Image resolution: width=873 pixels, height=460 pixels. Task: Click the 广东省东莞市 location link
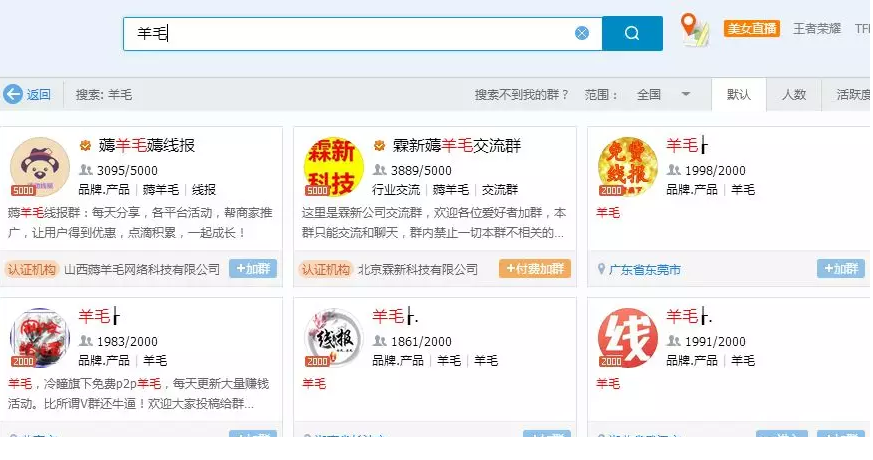(644, 270)
